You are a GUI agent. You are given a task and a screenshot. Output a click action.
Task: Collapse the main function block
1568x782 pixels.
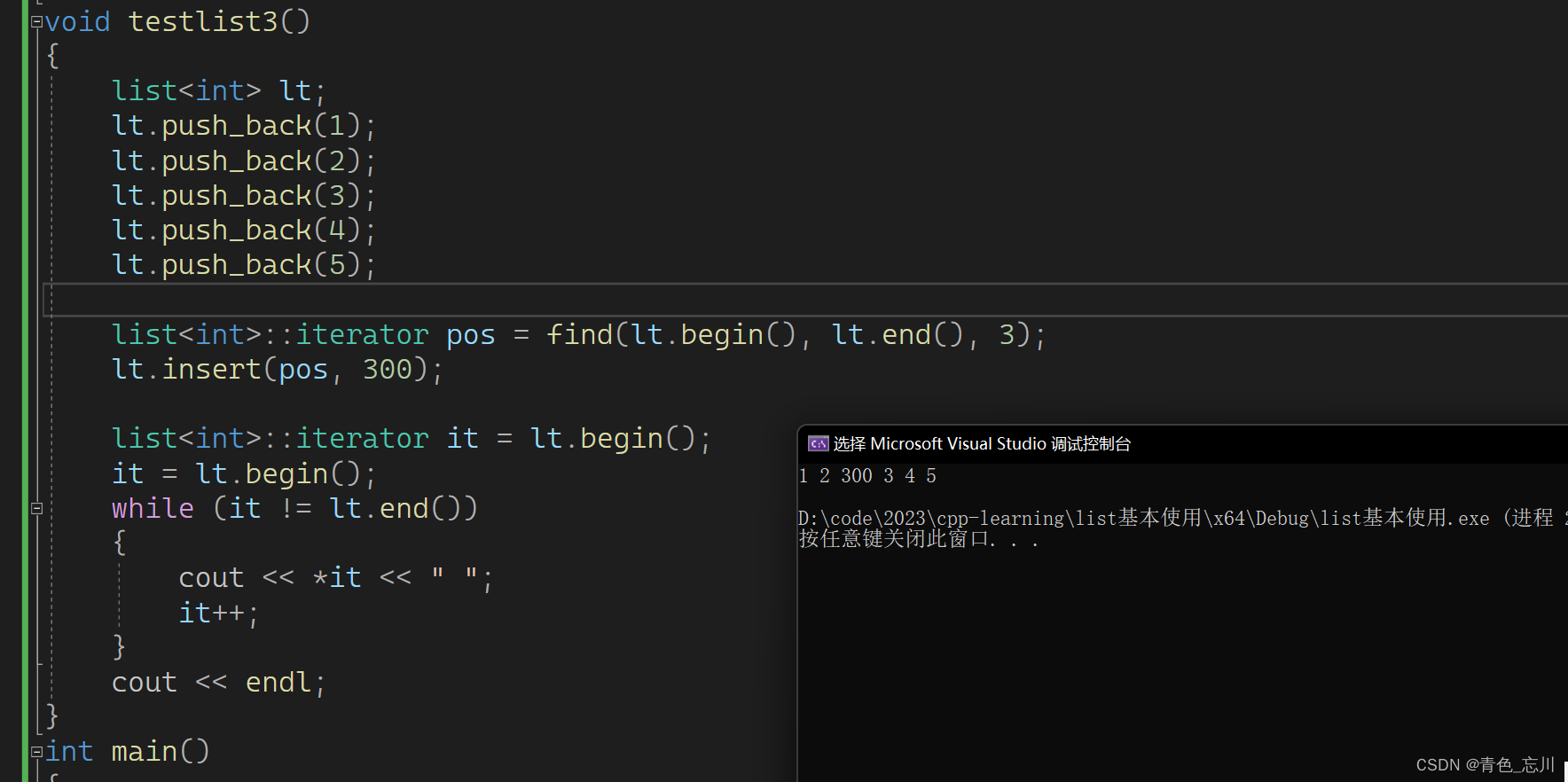point(36,752)
